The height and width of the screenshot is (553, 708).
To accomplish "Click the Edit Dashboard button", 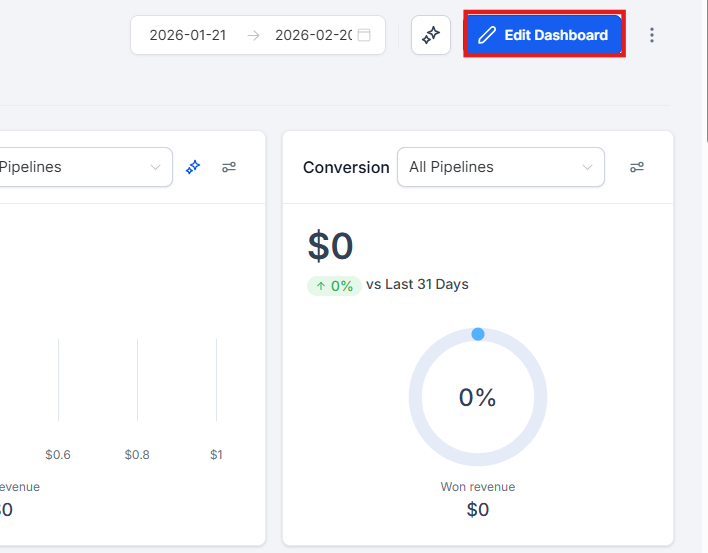I will [x=544, y=35].
